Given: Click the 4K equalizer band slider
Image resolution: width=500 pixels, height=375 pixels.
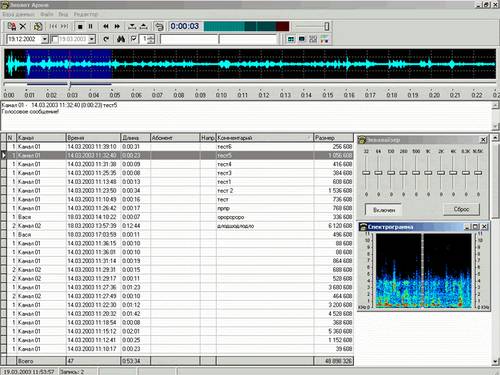Looking at the screenshot, I should (x=453, y=173).
